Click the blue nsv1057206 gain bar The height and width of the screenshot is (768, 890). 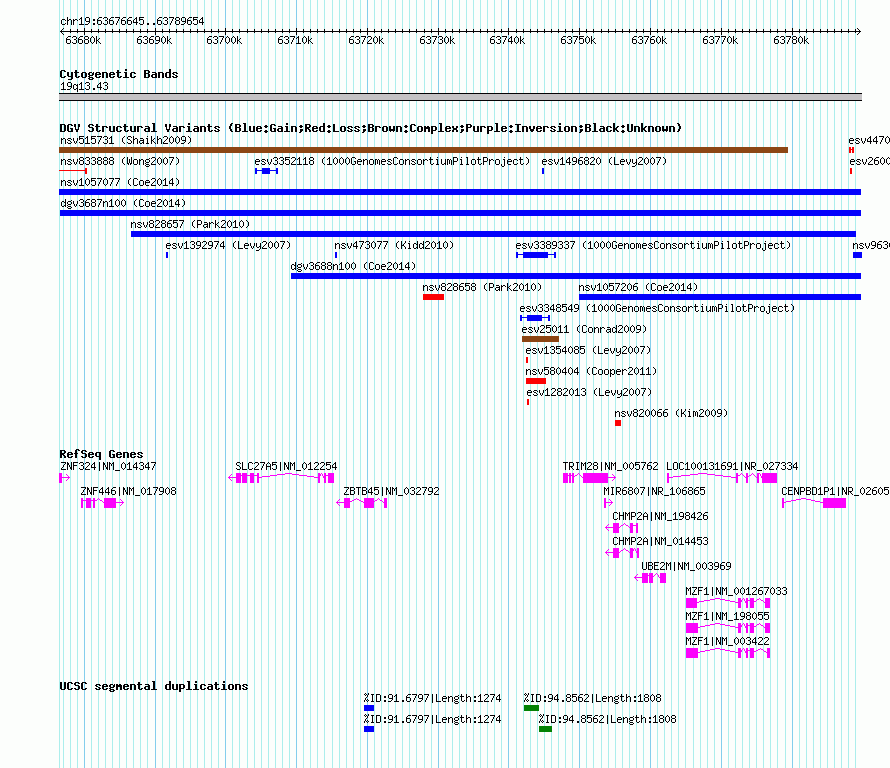(720, 297)
